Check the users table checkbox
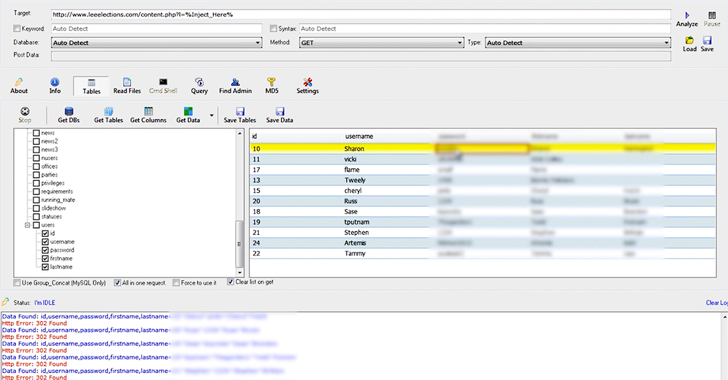 36,225
